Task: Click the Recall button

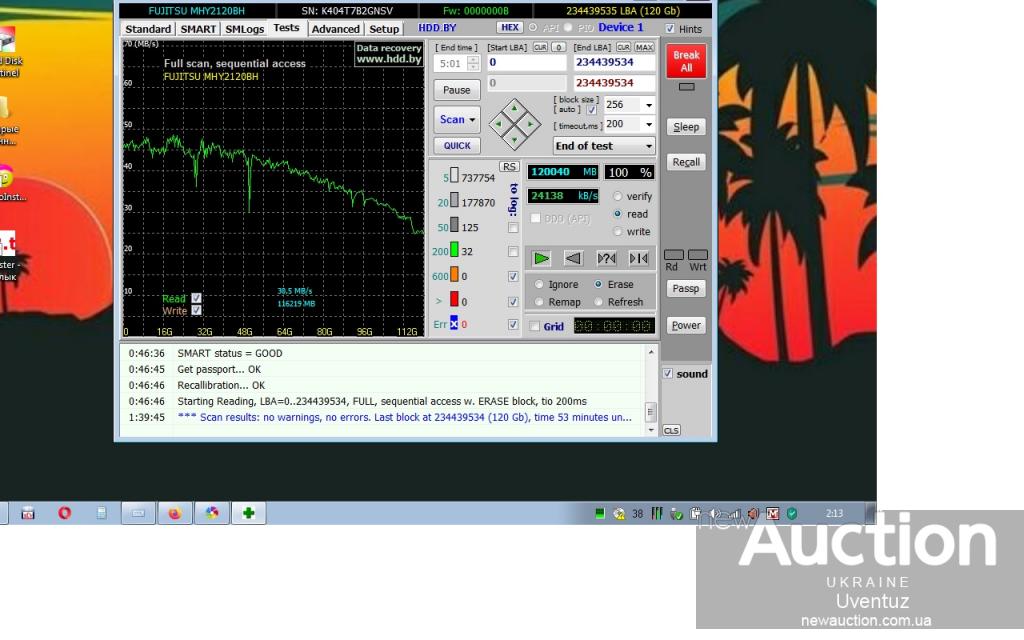Action: pos(686,162)
